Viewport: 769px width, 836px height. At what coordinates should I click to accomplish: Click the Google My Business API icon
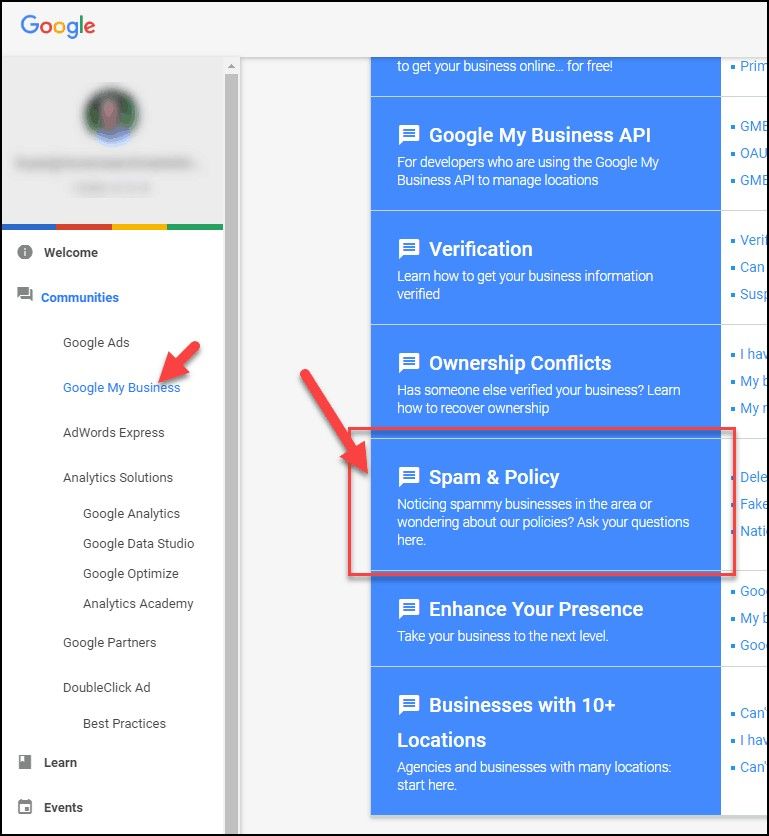coord(408,135)
